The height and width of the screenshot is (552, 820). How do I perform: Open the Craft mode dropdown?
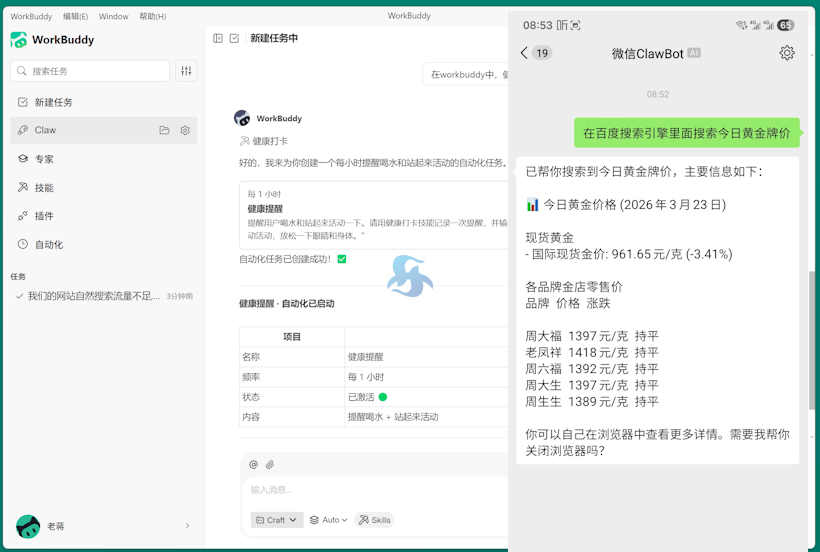[277, 520]
